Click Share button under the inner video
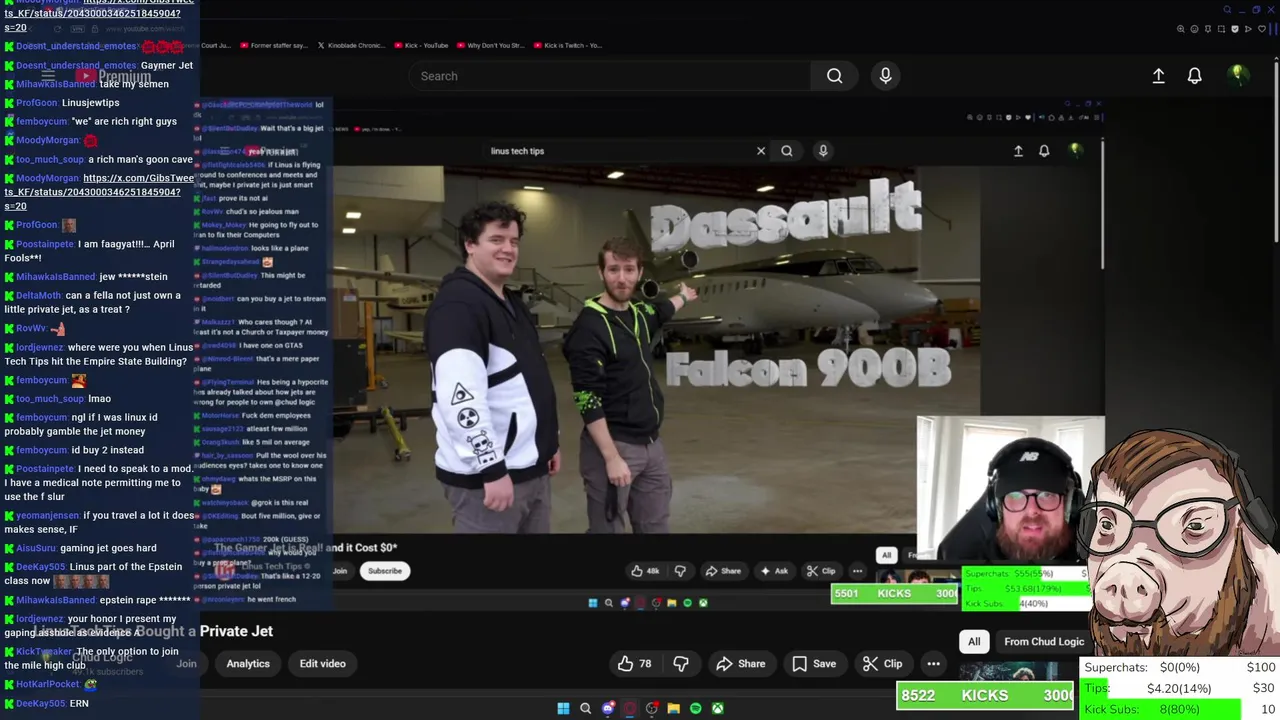The image size is (1280, 720). (x=723, y=571)
